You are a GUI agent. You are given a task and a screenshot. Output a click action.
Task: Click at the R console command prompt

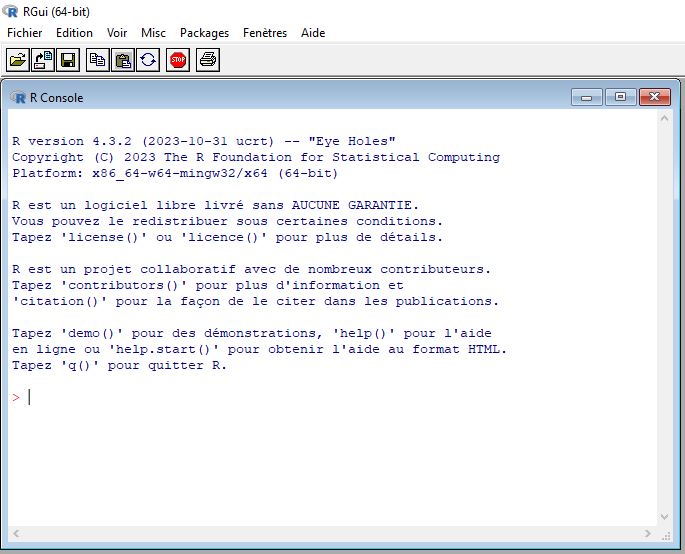click(30, 397)
